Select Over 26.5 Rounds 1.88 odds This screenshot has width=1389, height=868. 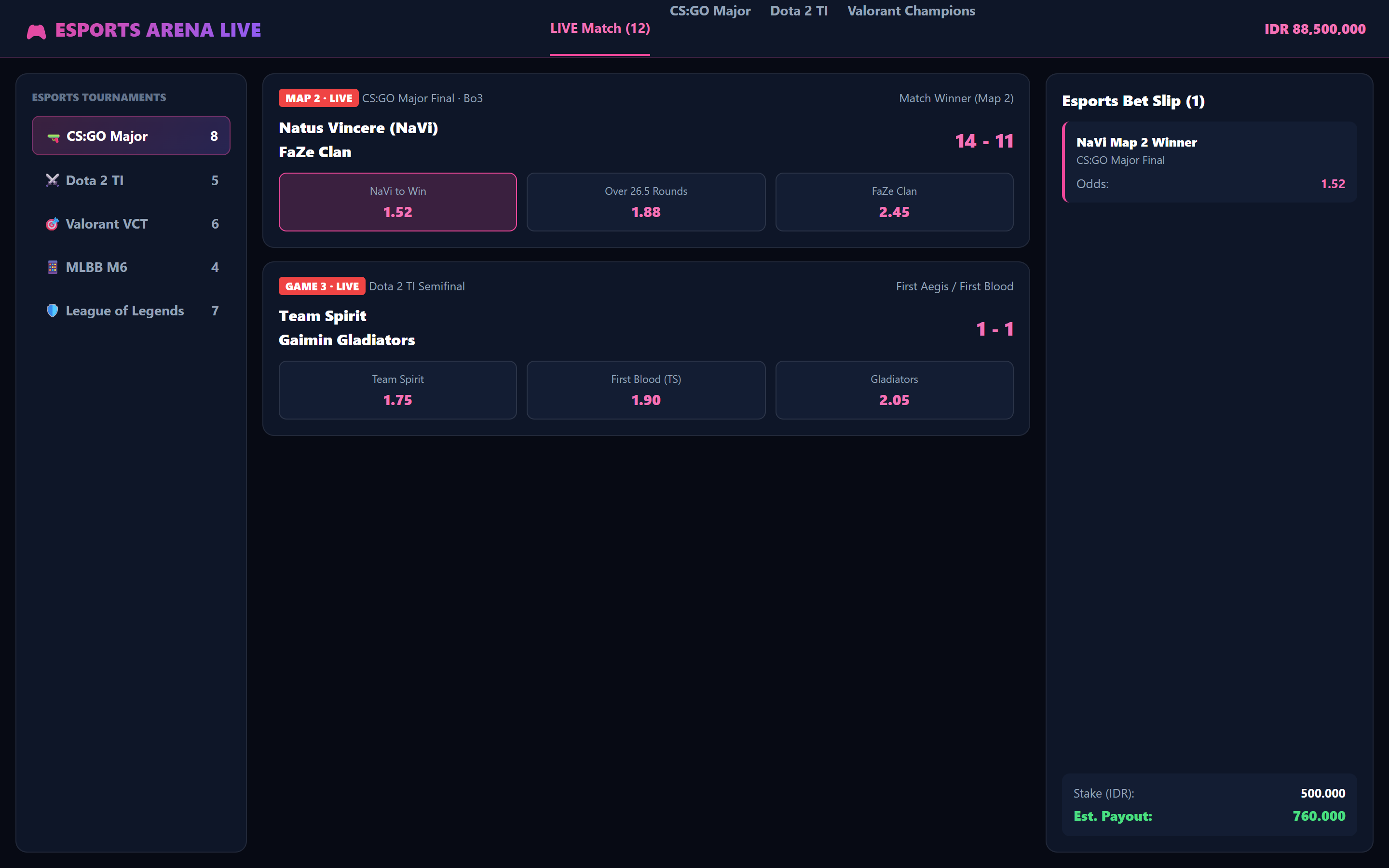pyautogui.click(x=646, y=202)
